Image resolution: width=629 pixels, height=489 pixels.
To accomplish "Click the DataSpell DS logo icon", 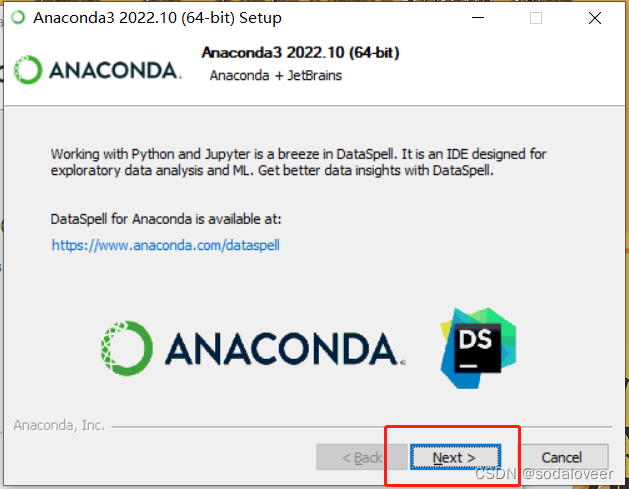I will [x=478, y=348].
